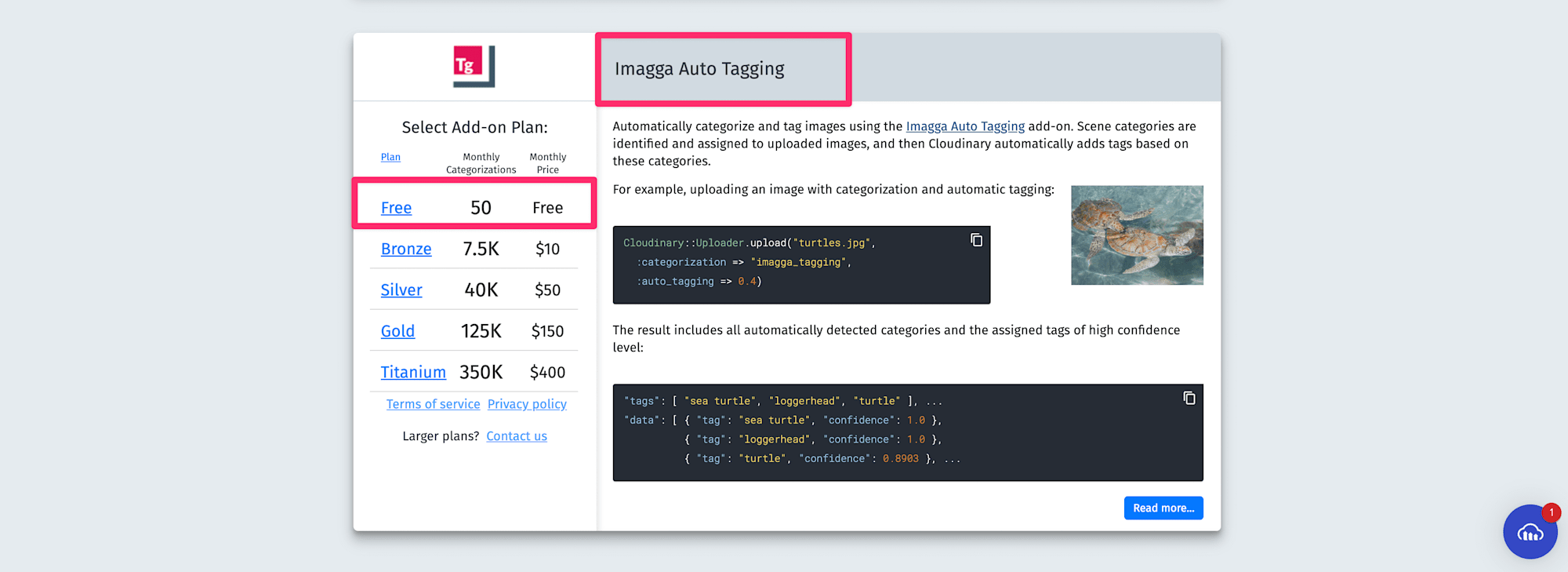1568x572 pixels.
Task: Click the 50 monthly categorizations value
Action: (481, 208)
